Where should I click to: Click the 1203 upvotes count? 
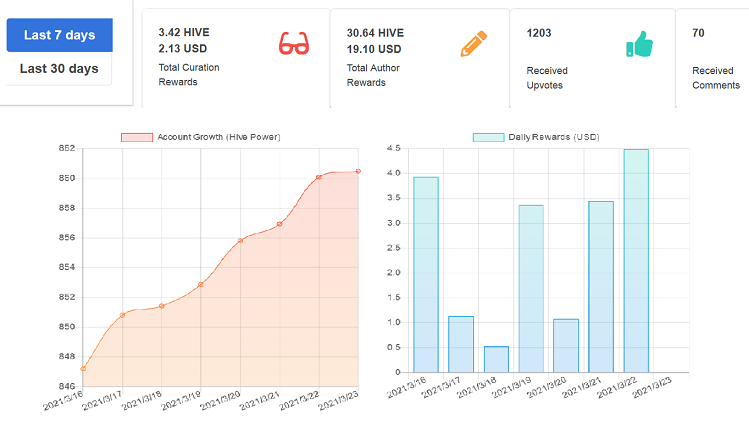pyautogui.click(x=539, y=33)
